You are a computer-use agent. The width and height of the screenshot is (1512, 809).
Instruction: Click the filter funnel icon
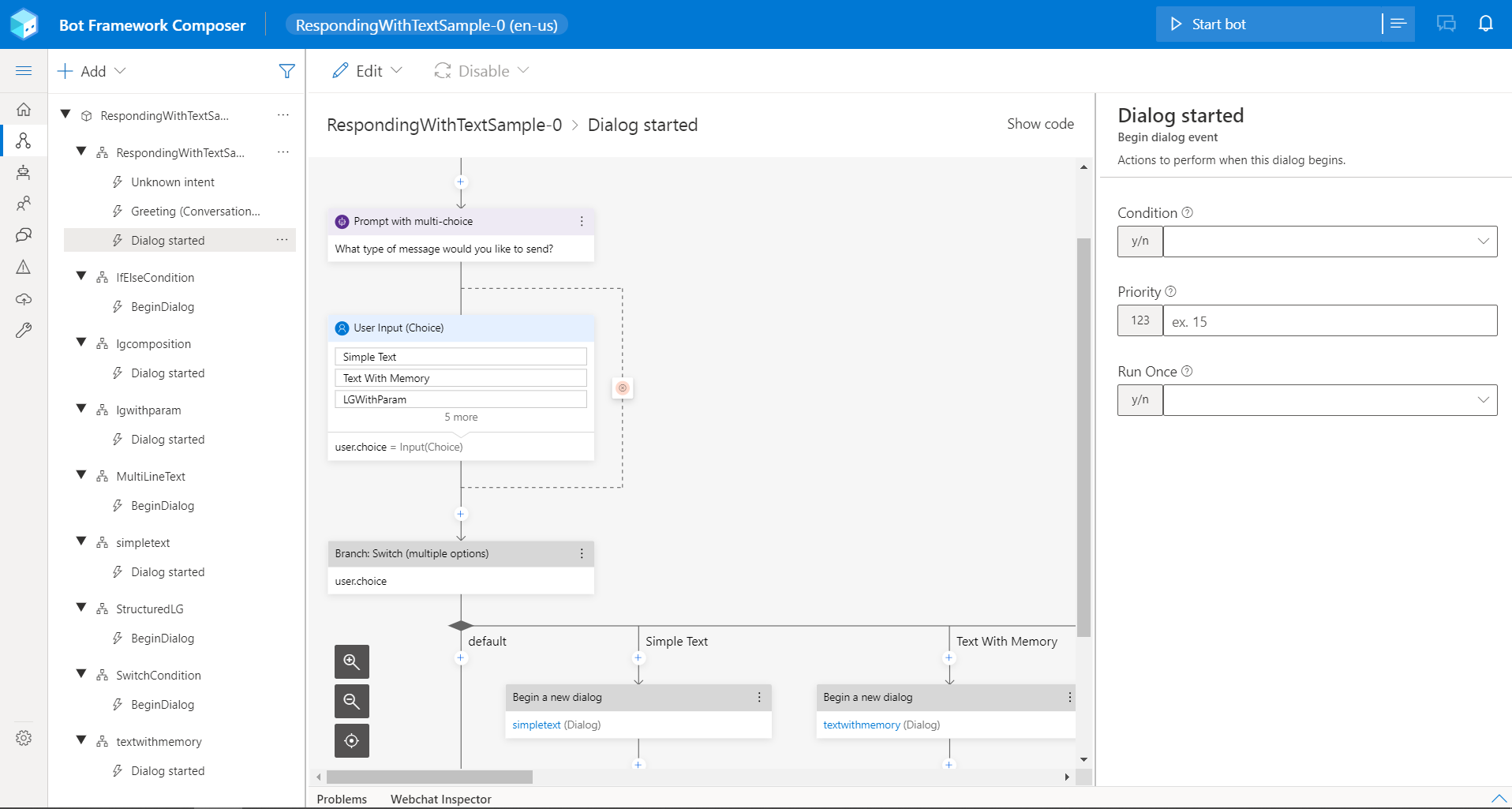[287, 71]
